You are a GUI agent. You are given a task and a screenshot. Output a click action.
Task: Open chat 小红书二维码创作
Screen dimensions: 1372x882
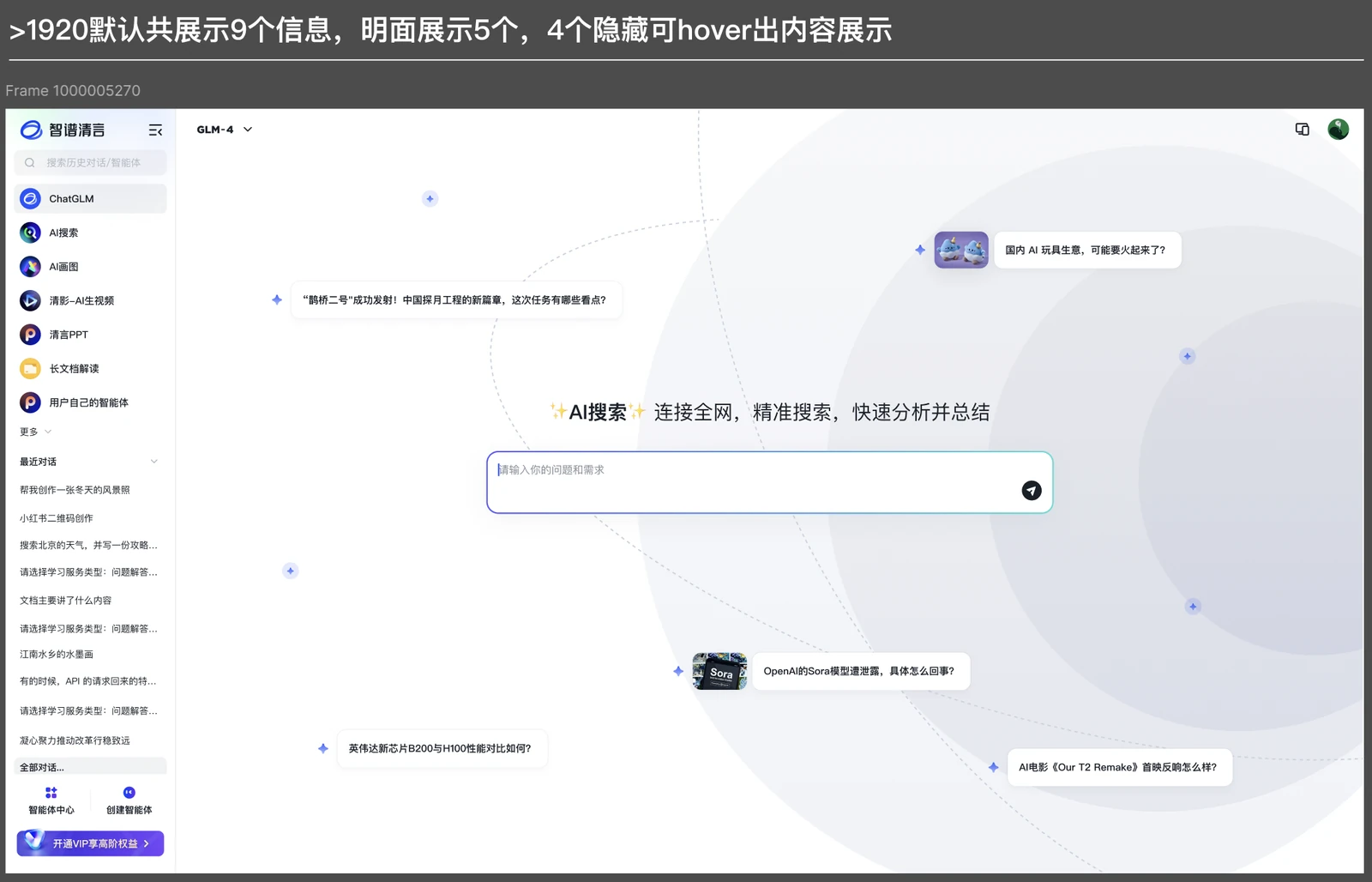57,518
